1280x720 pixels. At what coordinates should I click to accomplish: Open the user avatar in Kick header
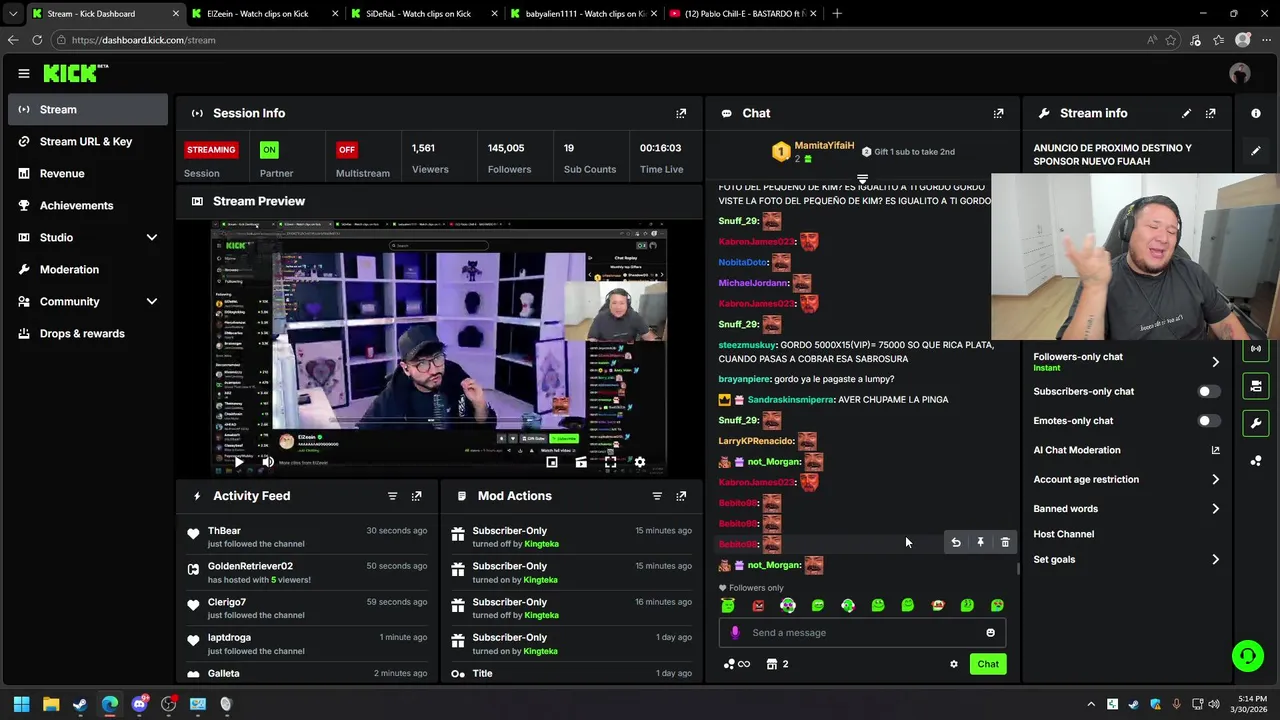[x=1240, y=73]
